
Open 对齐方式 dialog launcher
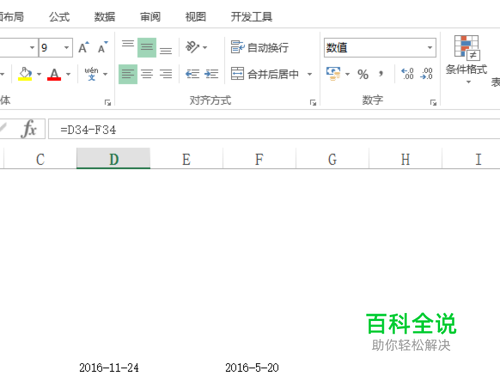pyautogui.click(x=313, y=102)
